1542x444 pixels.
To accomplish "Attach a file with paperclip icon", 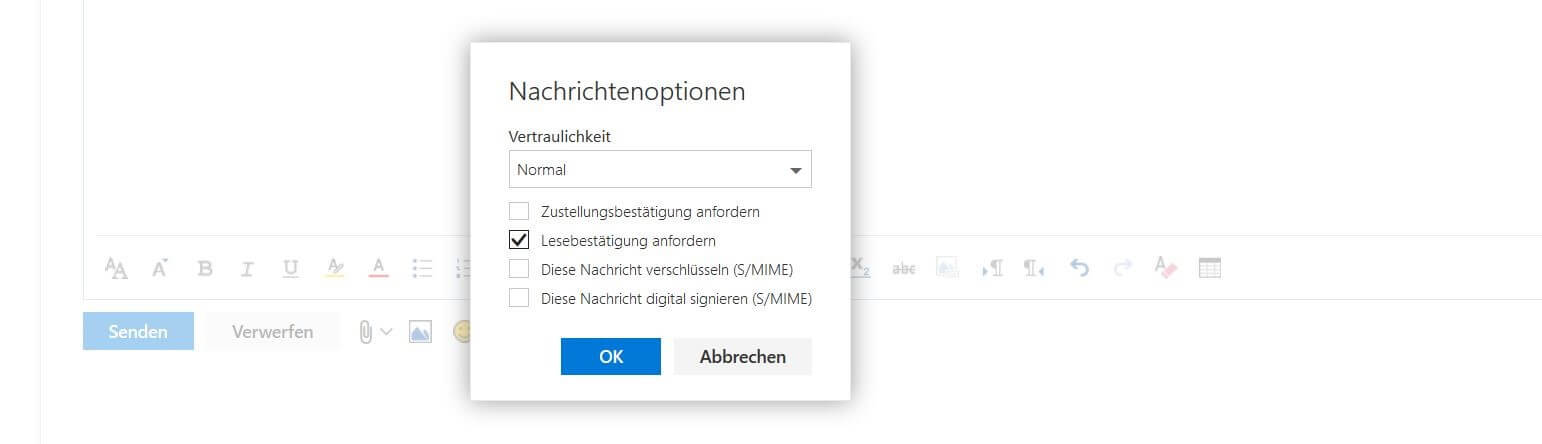I will 366,332.
